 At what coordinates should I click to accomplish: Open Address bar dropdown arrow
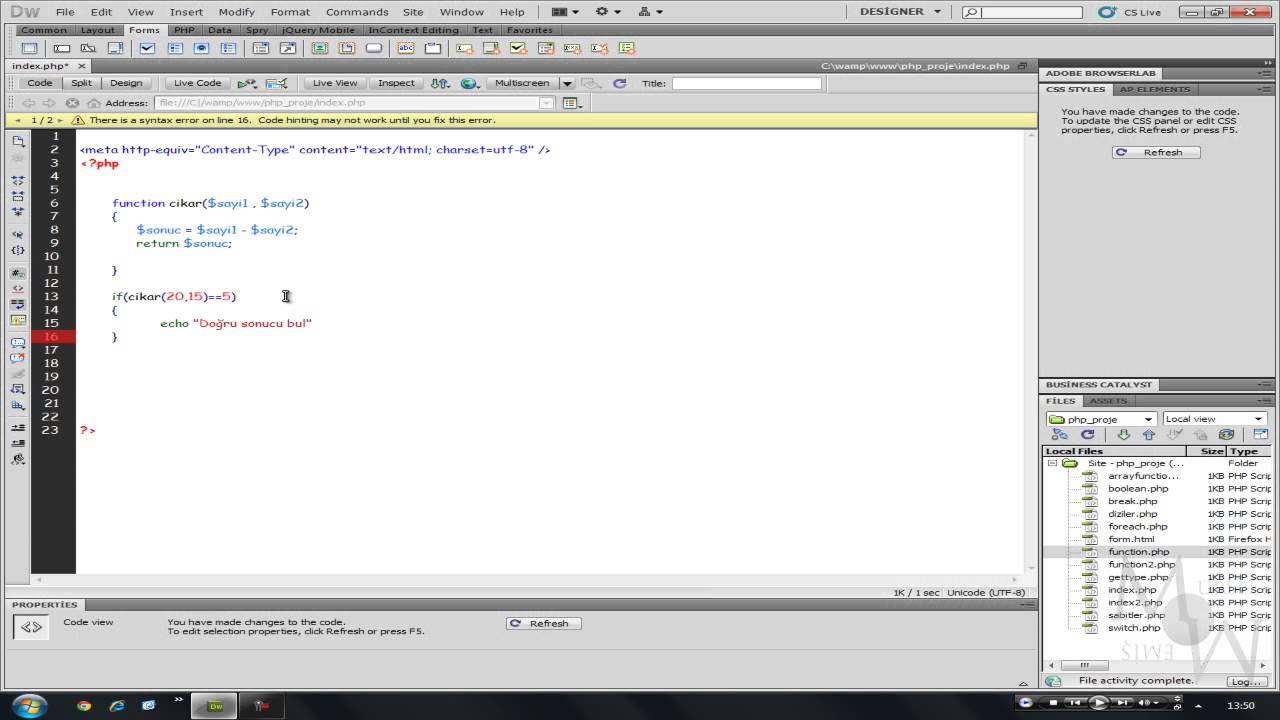coord(546,103)
